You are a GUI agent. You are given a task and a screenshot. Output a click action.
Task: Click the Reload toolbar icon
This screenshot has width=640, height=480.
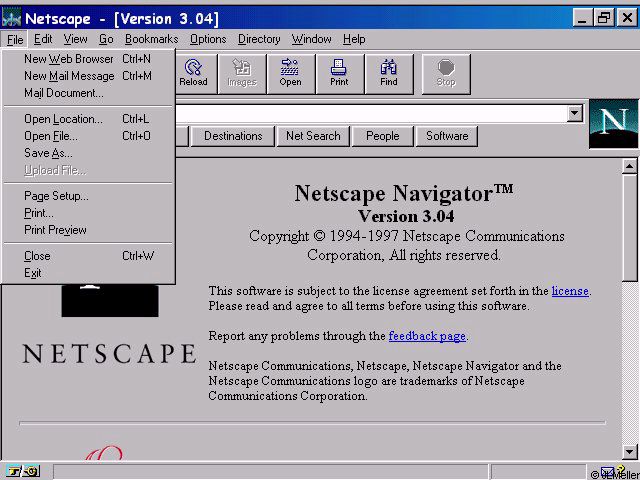pos(193,74)
